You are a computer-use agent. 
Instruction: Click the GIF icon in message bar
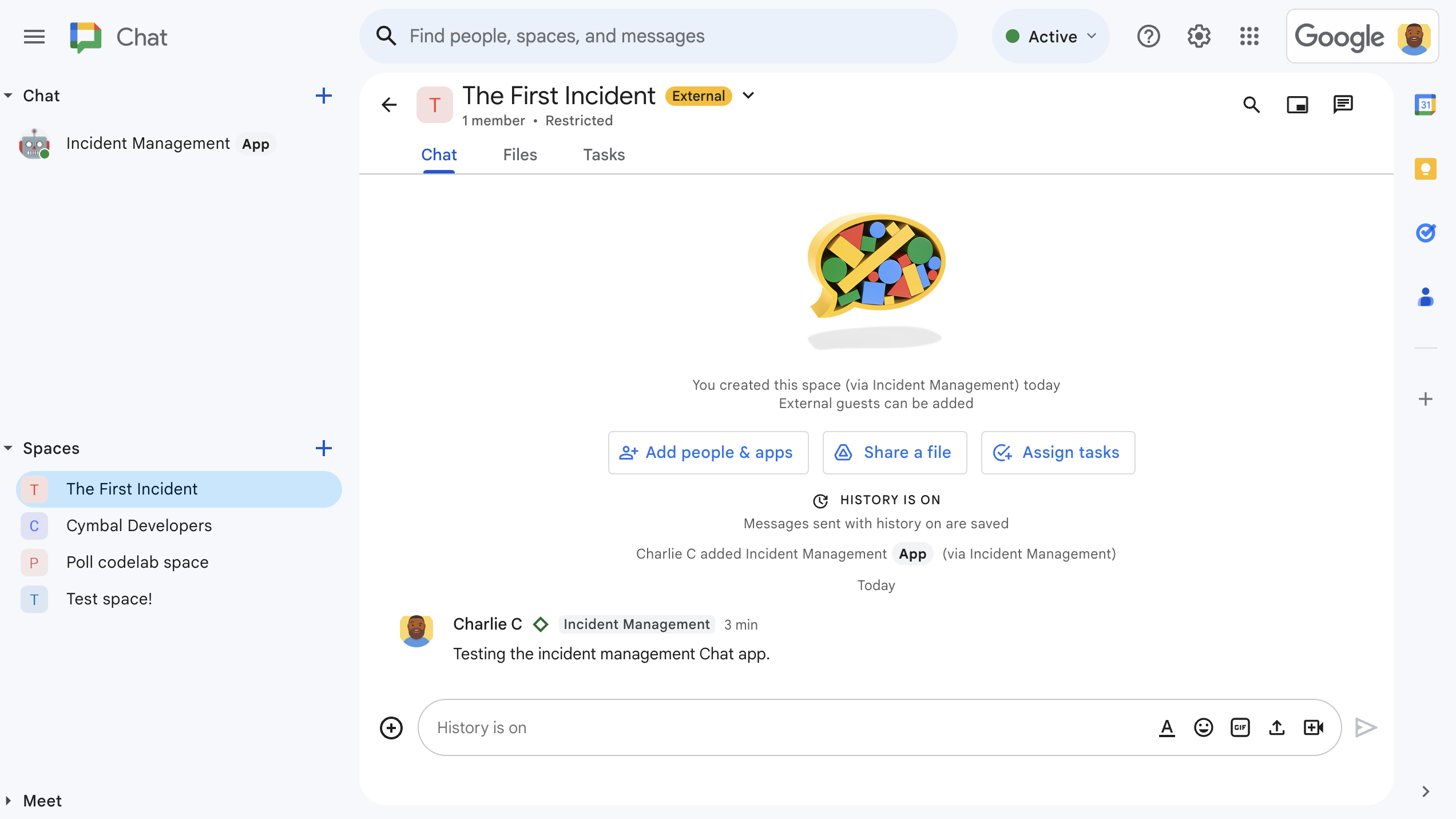tap(1240, 727)
